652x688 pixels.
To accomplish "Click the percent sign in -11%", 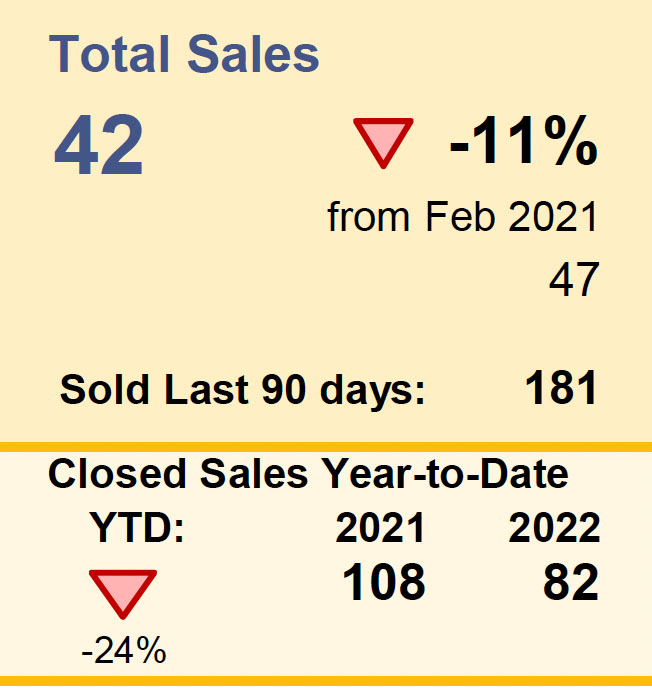I will tap(569, 140).
